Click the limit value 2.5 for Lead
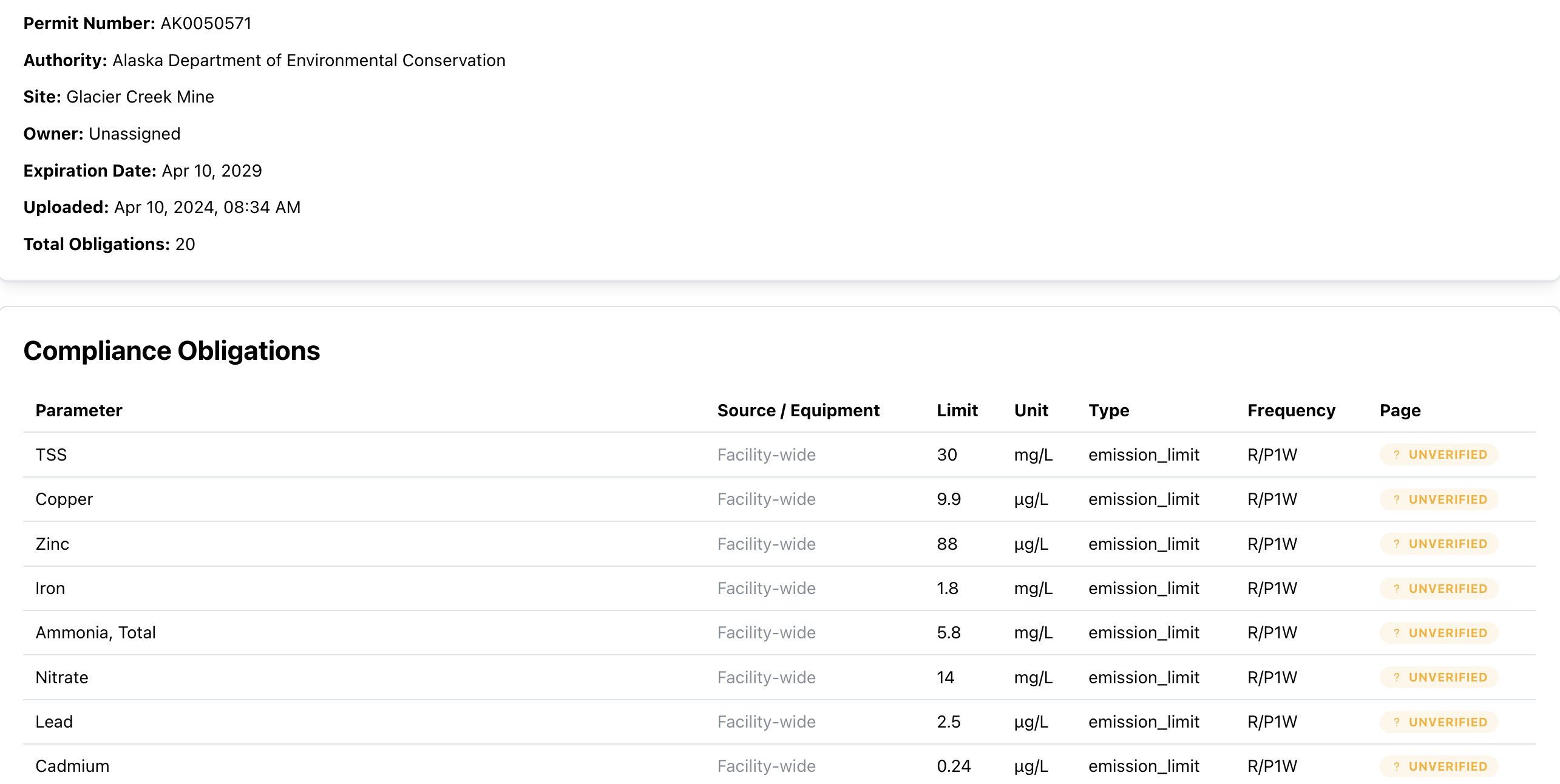The image size is (1560, 784). tap(949, 721)
